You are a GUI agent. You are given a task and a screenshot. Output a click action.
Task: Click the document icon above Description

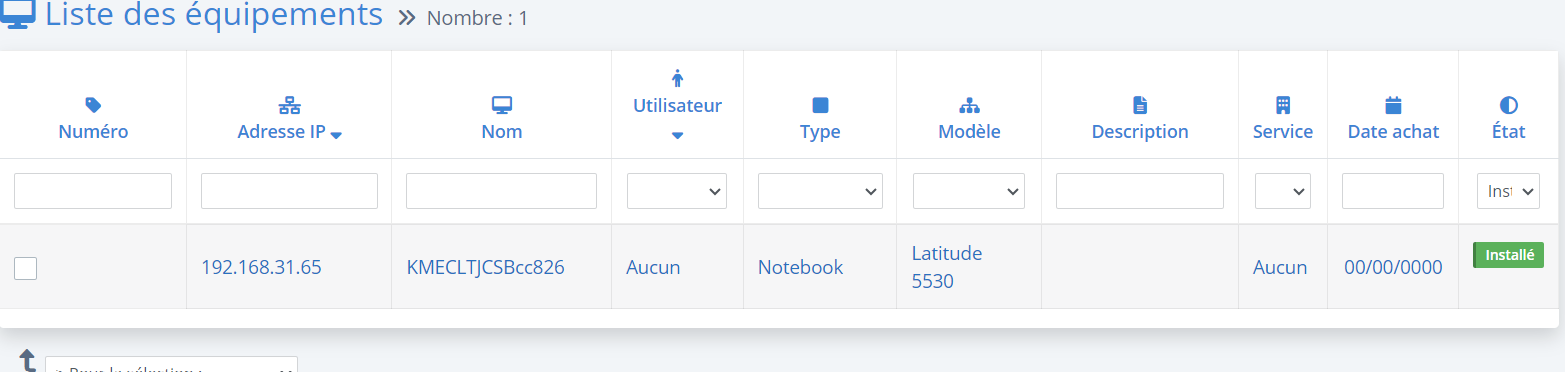pos(1140,105)
